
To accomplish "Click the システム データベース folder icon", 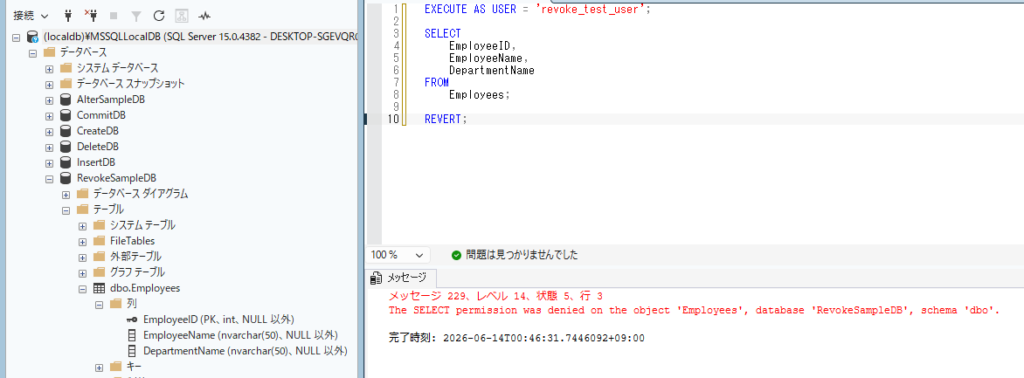I will tap(65, 68).
